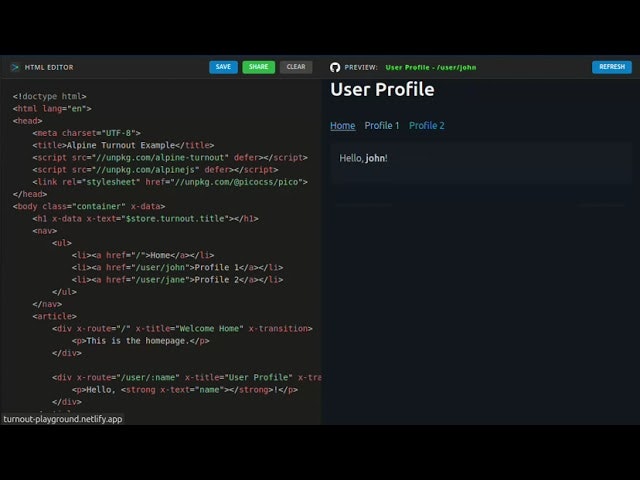Image resolution: width=640 pixels, height=480 pixels.
Task: Click the '<article>' code line
Action: (54, 316)
